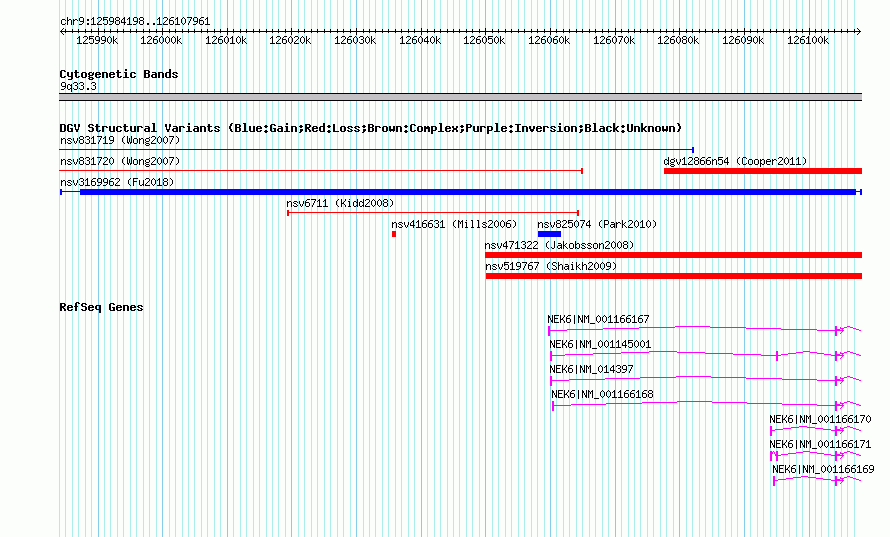Click the 126020k ruler position
Image resolution: width=890 pixels, height=537 pixels.
tap(290, 40)
